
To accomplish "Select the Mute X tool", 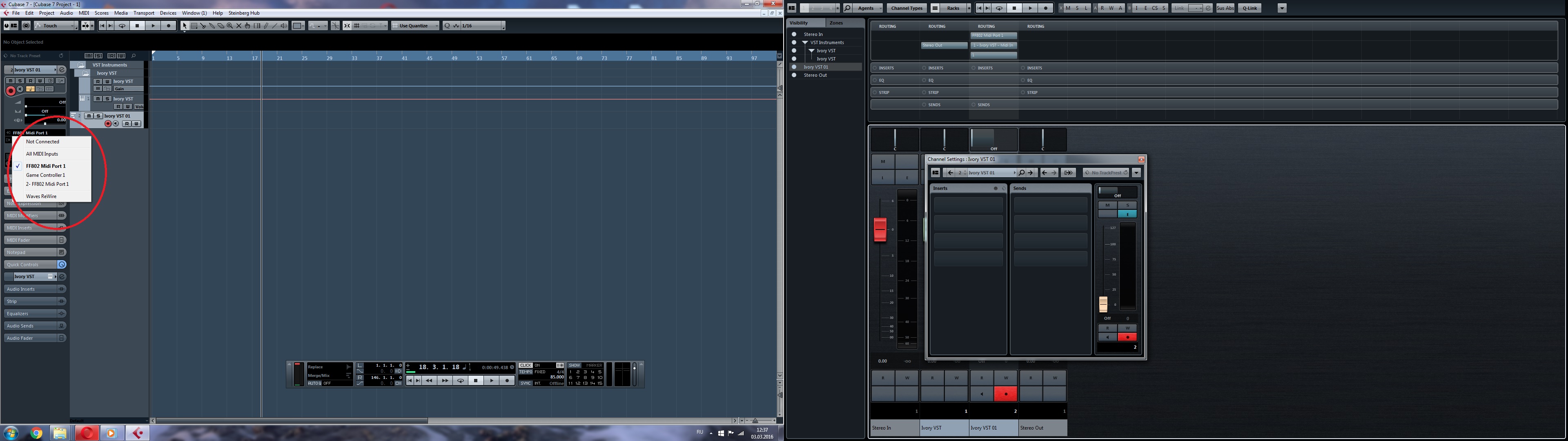I will pos(239,26).
